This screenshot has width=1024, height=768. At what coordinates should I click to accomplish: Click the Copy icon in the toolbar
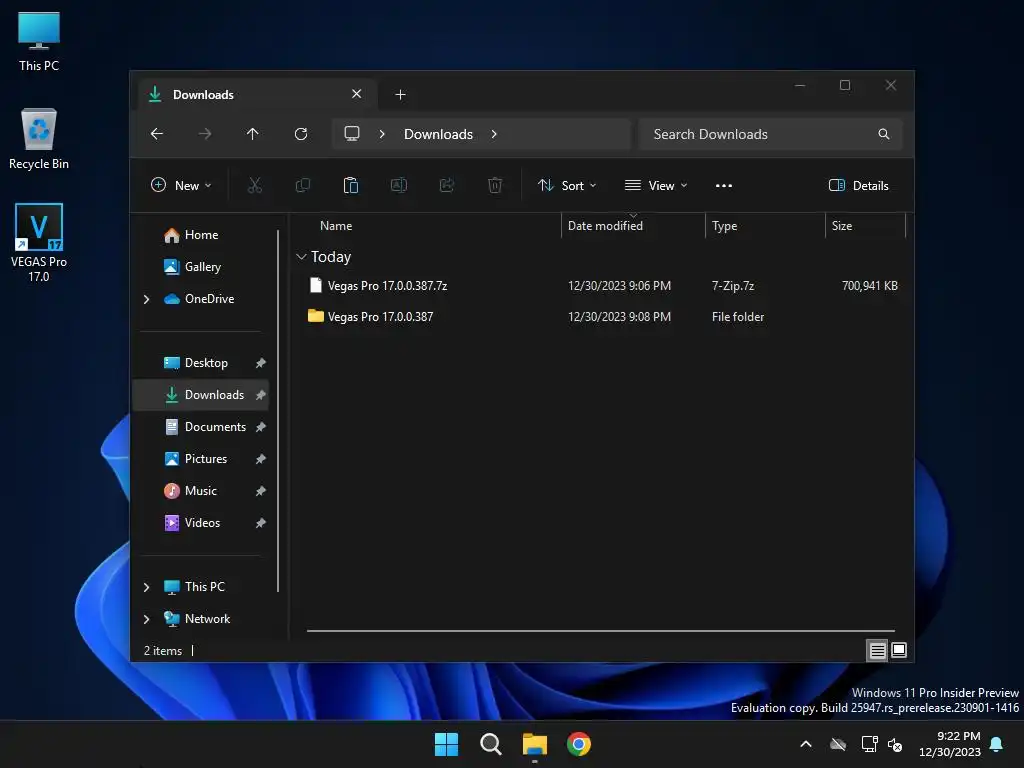pos(302,185)
